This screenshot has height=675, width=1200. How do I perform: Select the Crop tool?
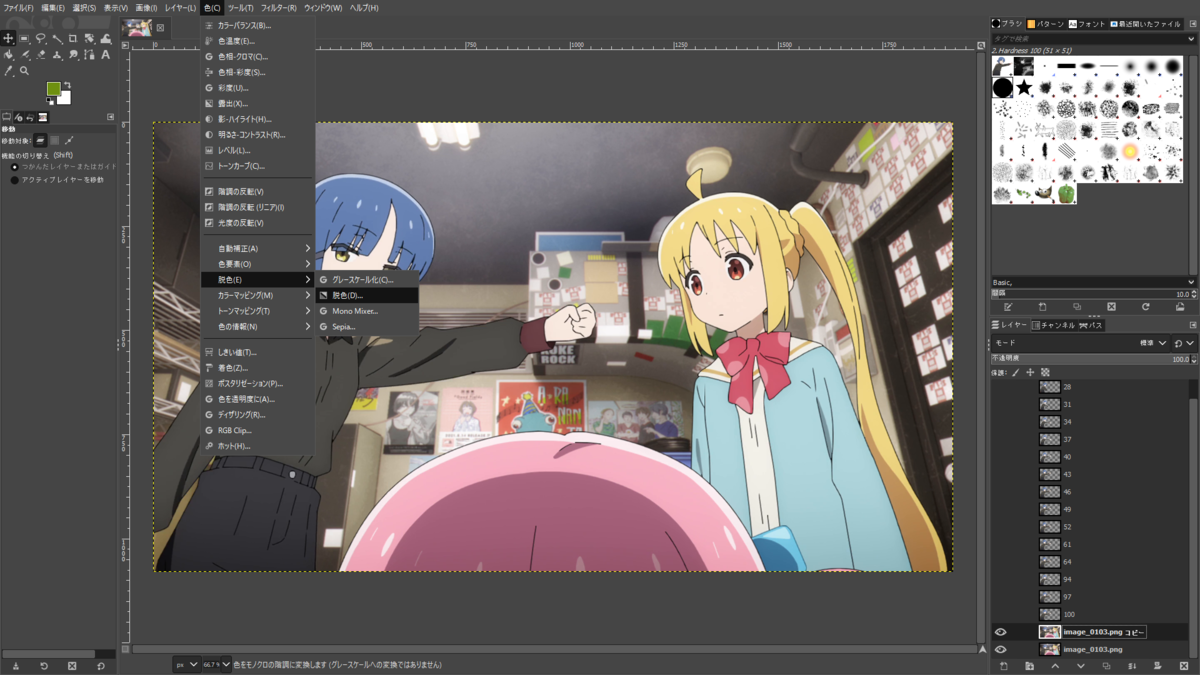(x=73, y=38)
